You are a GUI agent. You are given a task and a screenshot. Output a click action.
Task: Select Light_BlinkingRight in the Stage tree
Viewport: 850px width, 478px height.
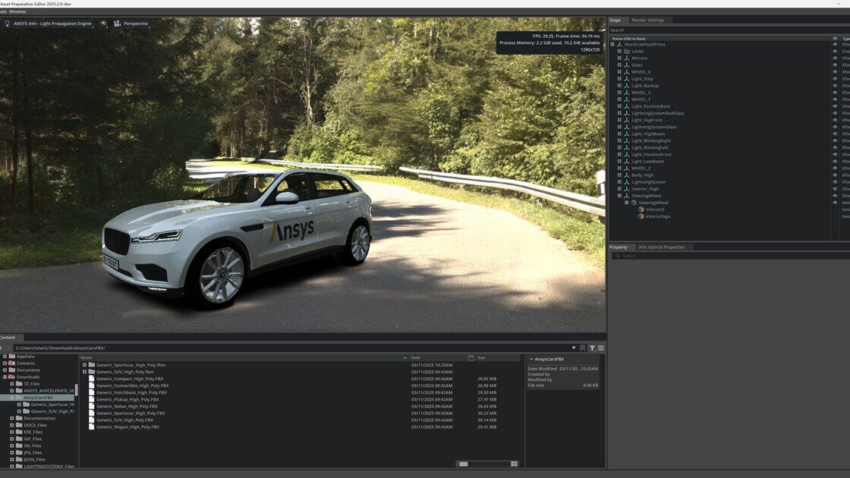(651, 140)
